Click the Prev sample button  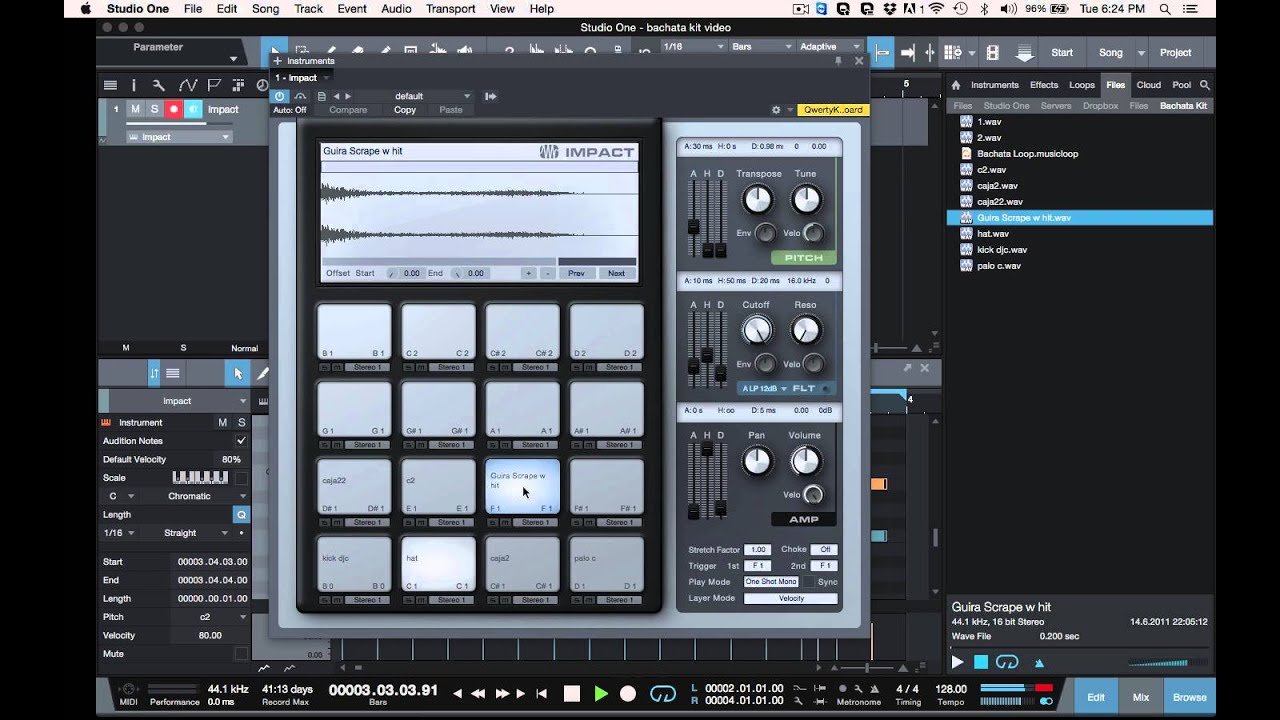coord(576,273)
